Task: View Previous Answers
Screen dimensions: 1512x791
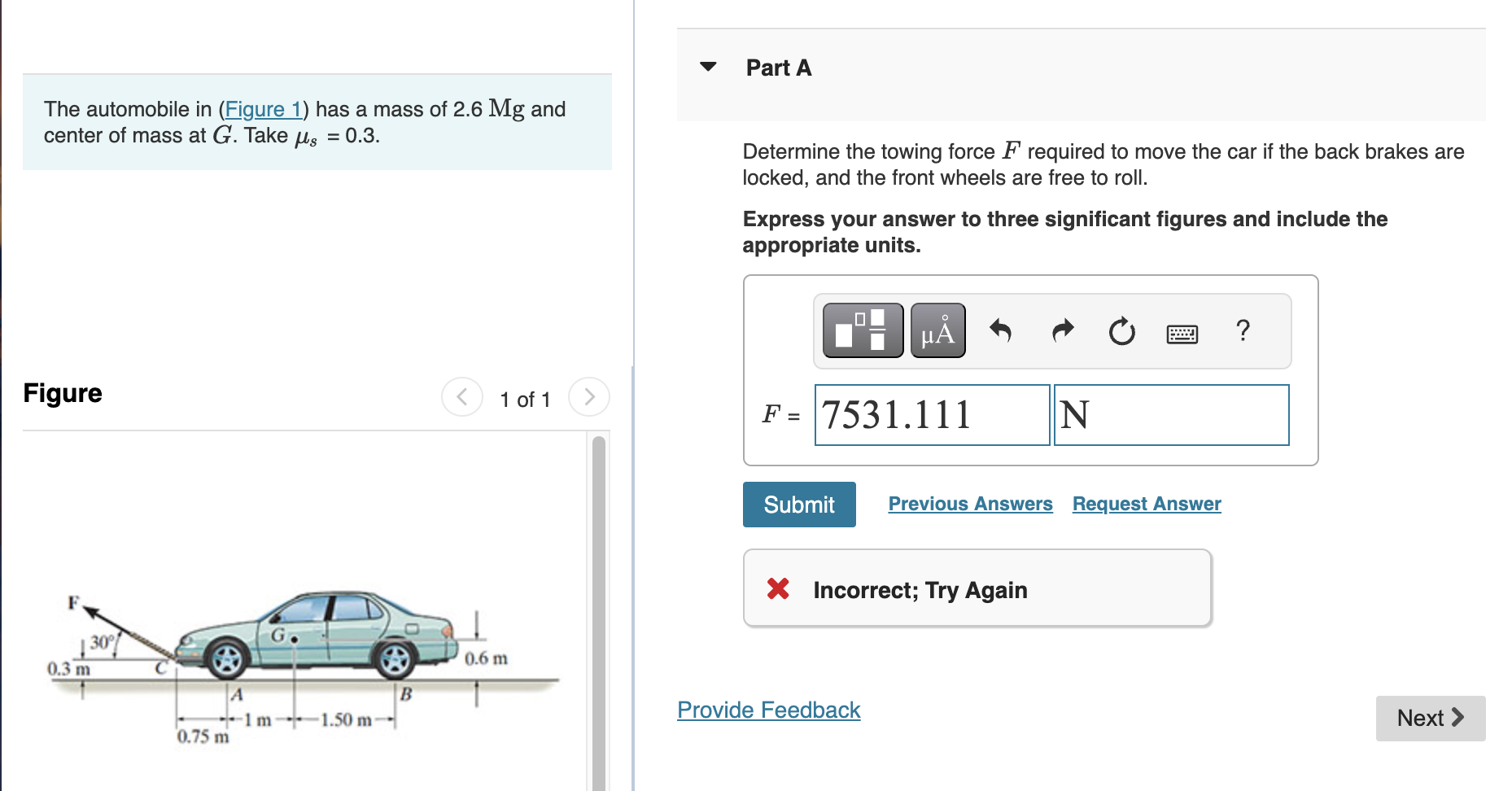Action: coord(969,503)
